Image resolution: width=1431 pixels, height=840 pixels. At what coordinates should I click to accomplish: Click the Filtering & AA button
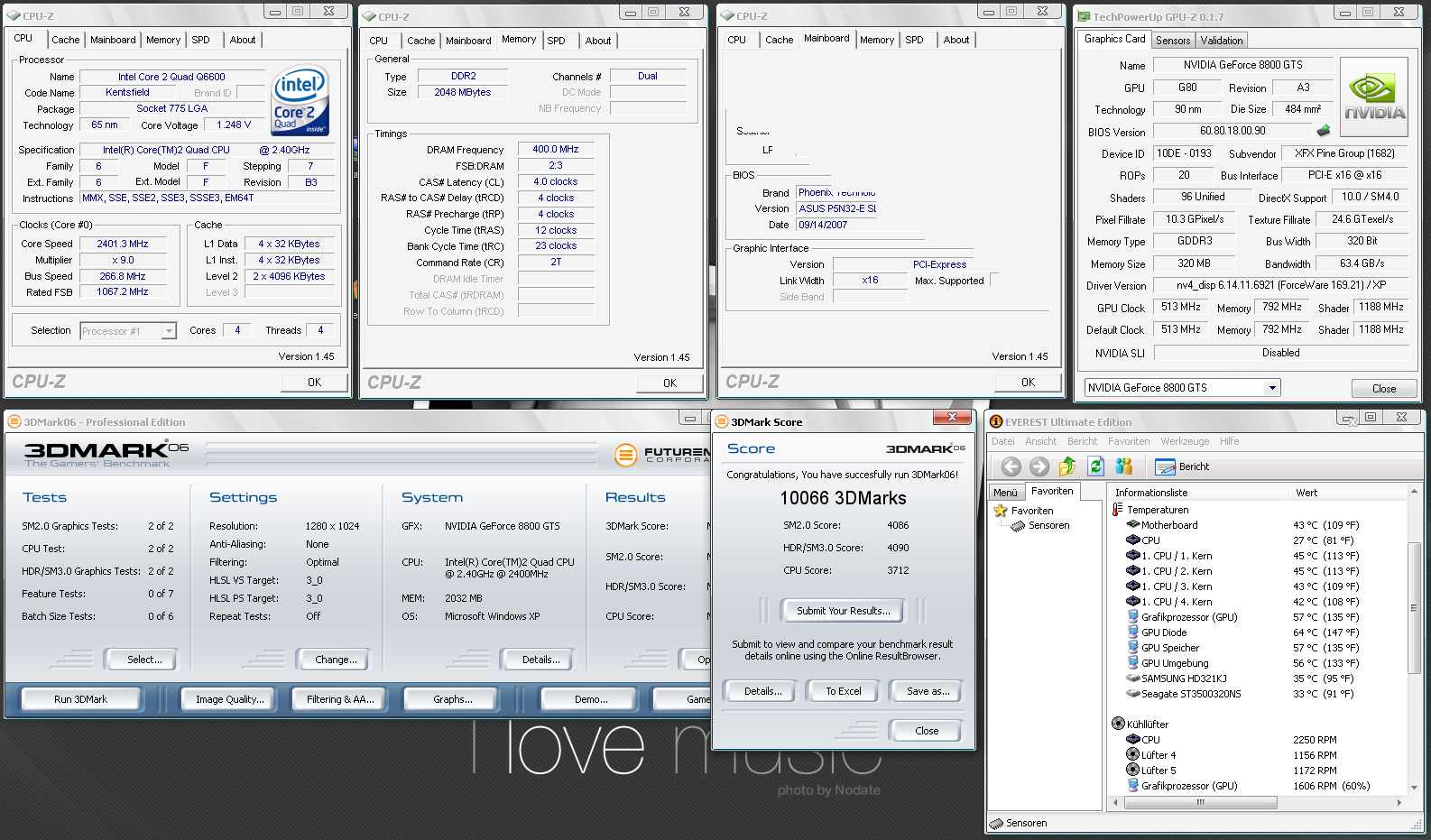(x=339, y=699)
